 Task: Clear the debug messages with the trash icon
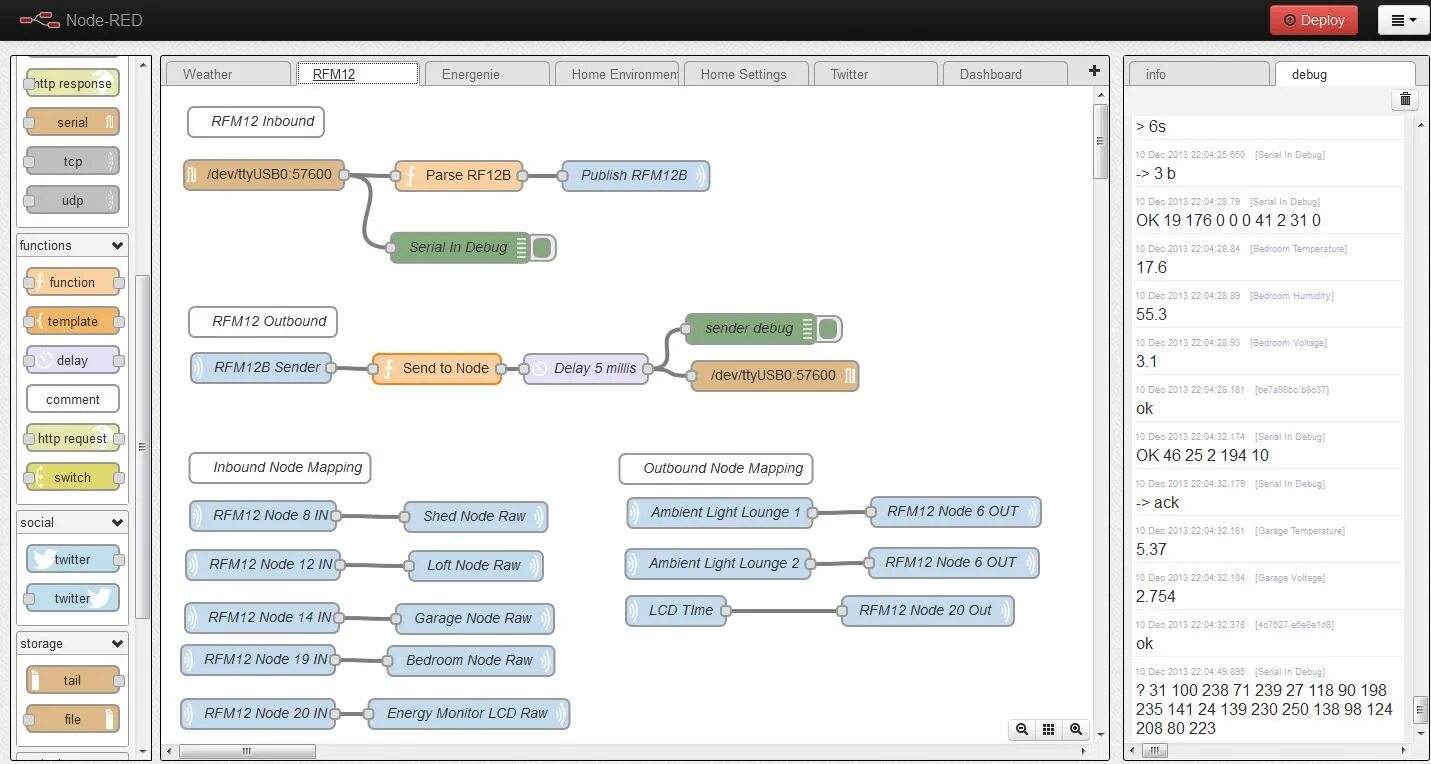coord(1404,99)
